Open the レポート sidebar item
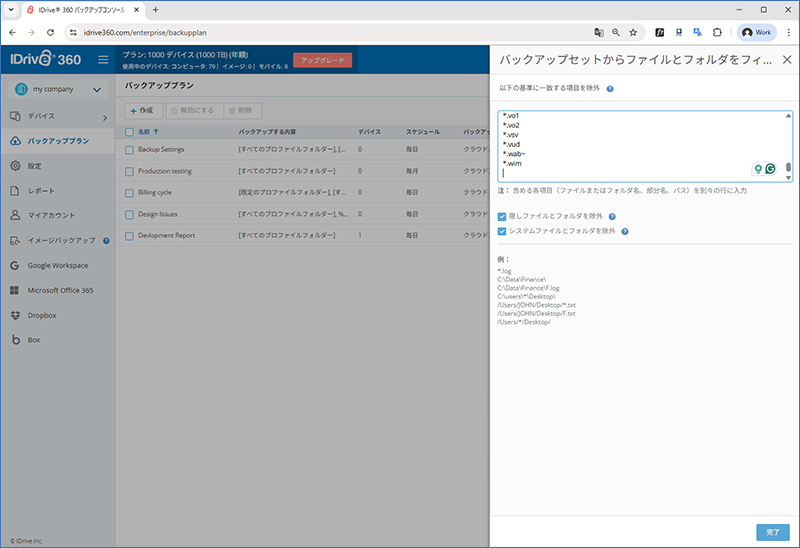This screenshot has width=800, height=548. pos(42,190)
